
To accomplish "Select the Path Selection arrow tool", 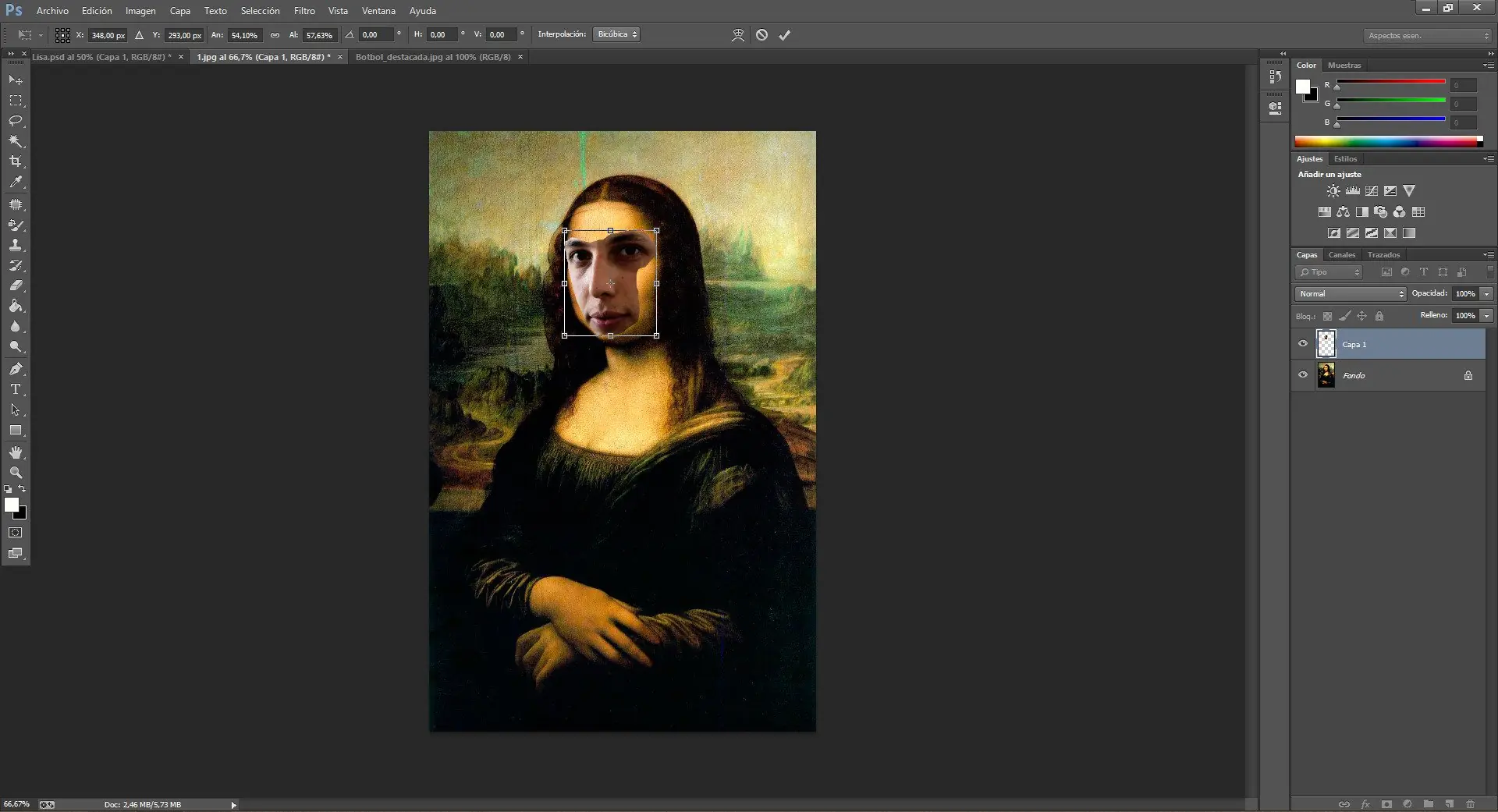I will pos(16,410).
